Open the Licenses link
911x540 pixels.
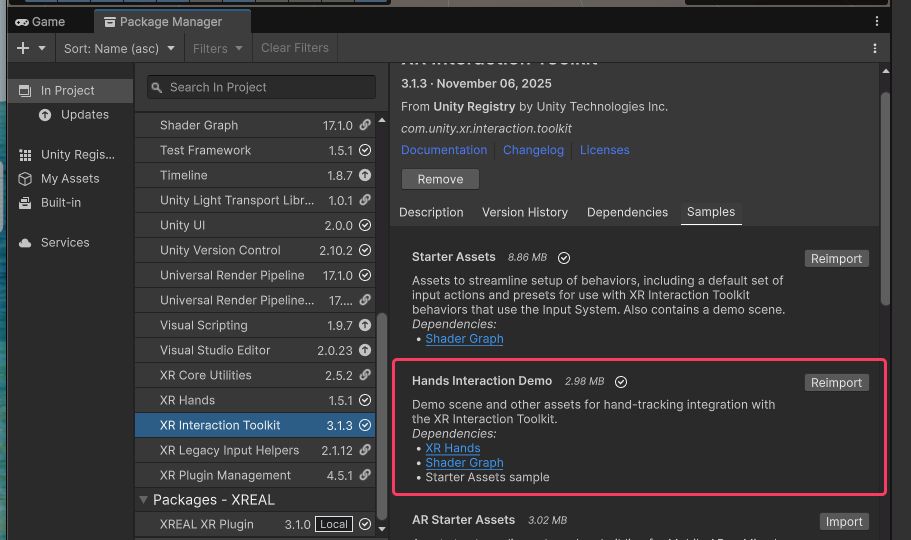[604, 150]
